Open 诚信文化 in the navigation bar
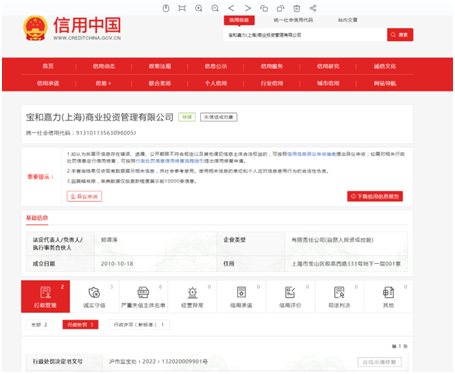The height and width of the screenshot is (374, 455). 385,66
